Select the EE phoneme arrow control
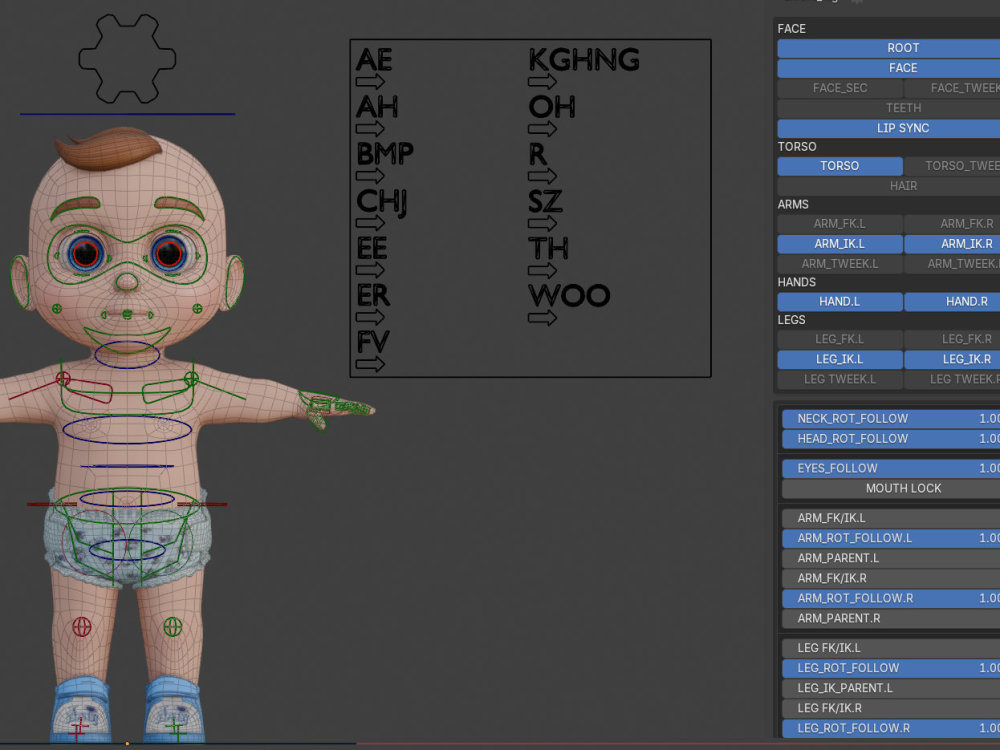 [x=371, y=270]
